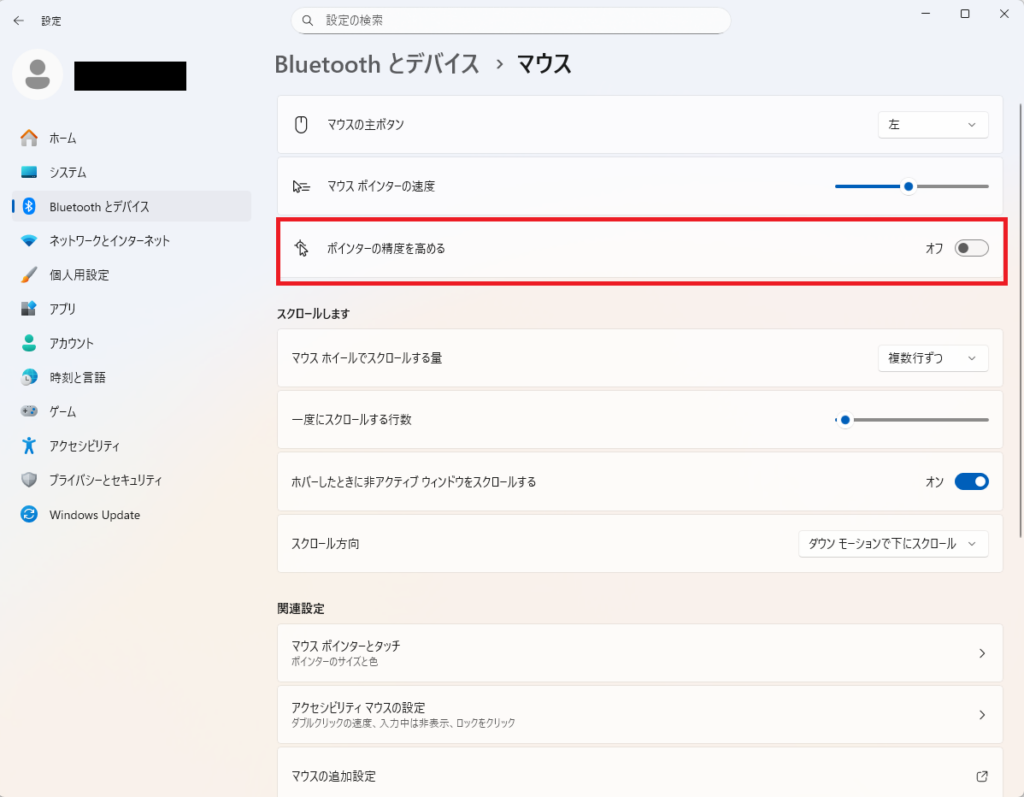Open the スクロール方向 dropdown

(x=893, y=543)
